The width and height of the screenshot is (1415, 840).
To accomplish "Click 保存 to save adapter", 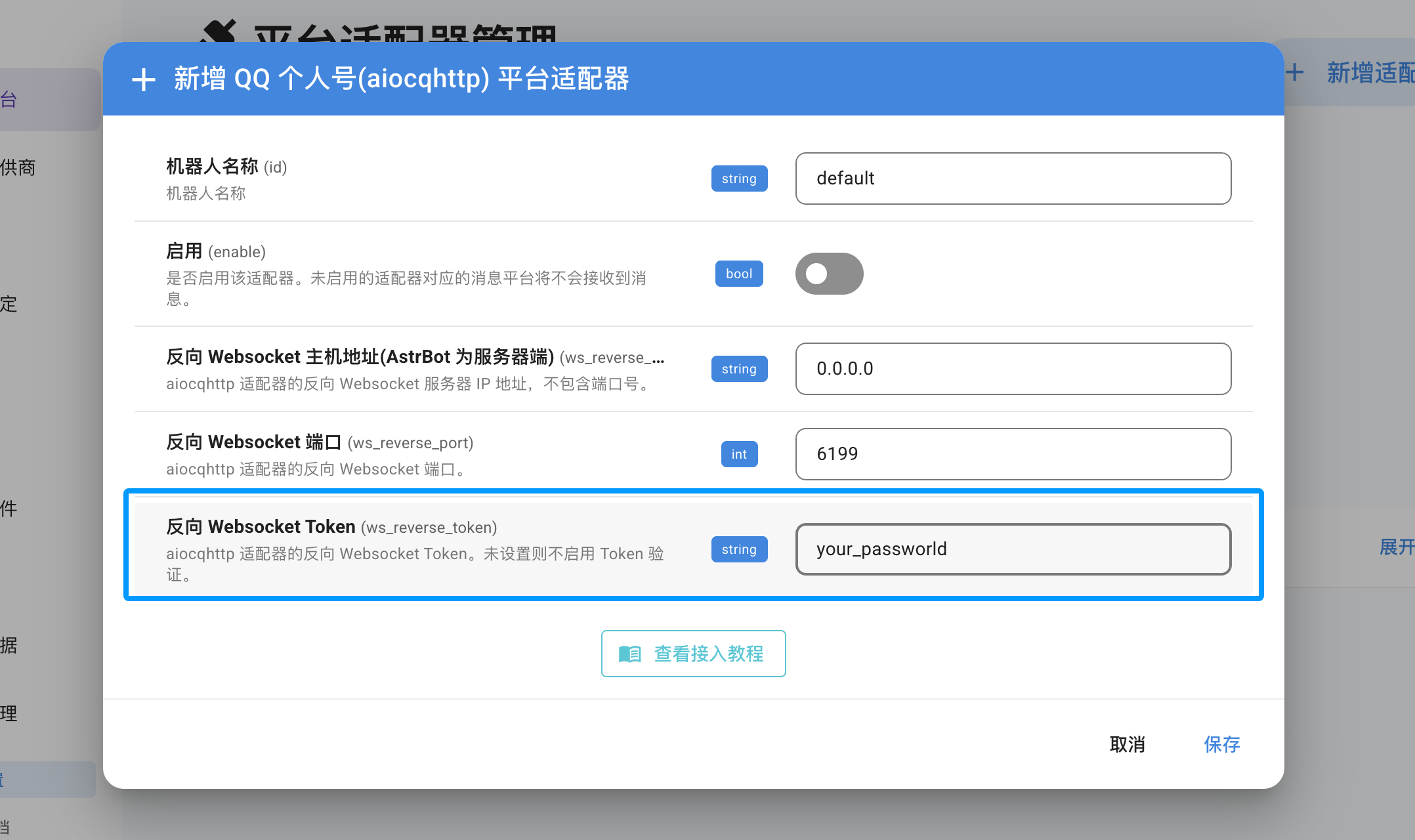I will (x=1222, y=744).
